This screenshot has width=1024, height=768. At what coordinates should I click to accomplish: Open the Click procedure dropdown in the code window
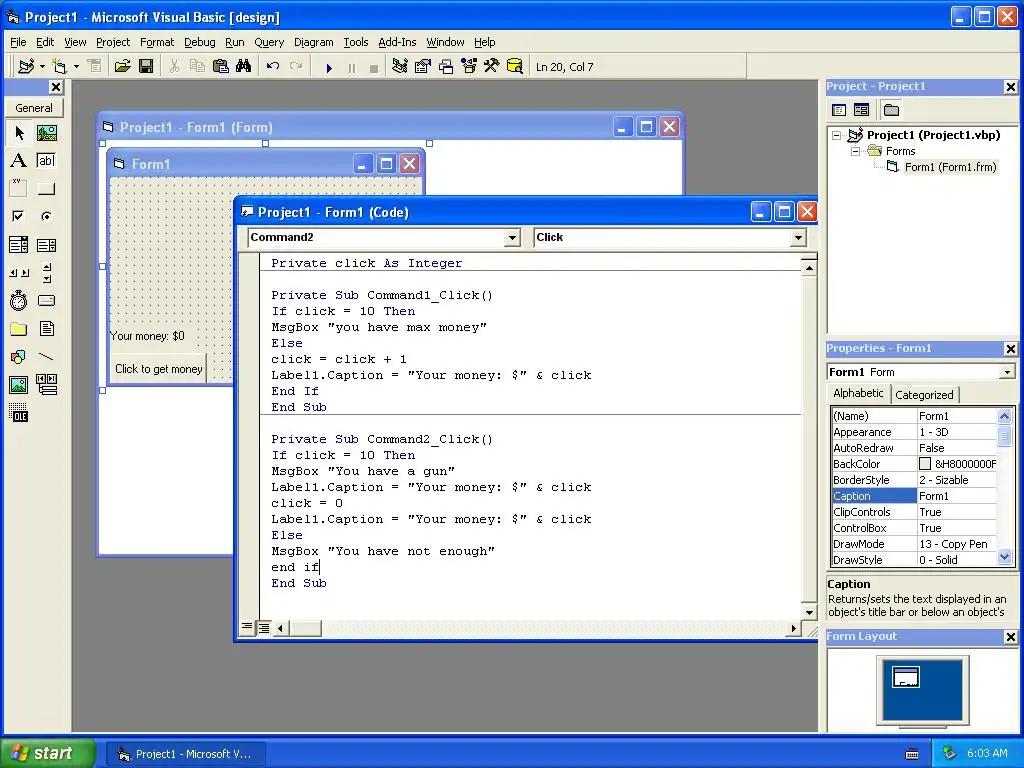click(x=798, y=238)
